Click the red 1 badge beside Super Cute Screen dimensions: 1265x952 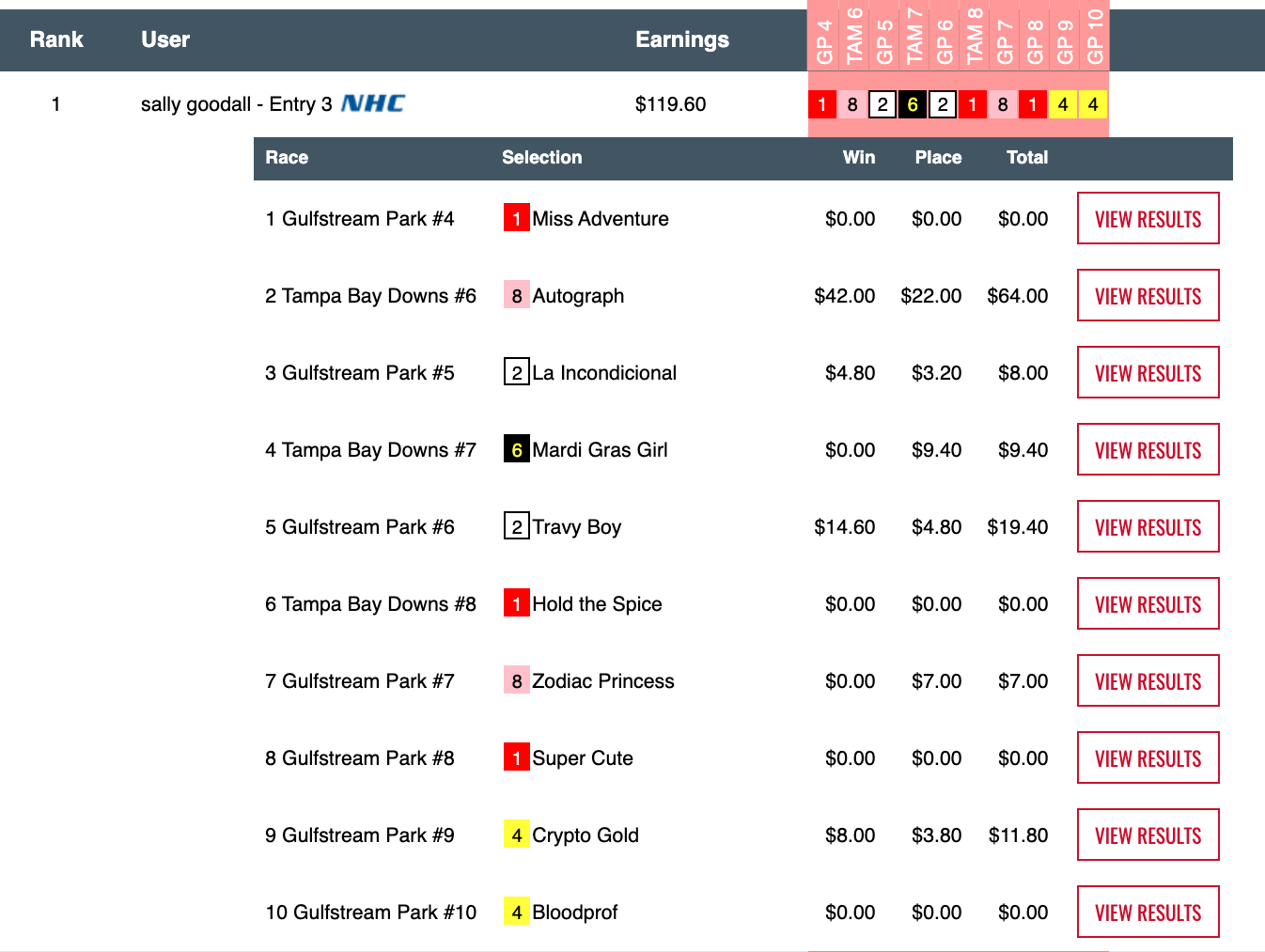pyautogui.click(x=516, y=757)
